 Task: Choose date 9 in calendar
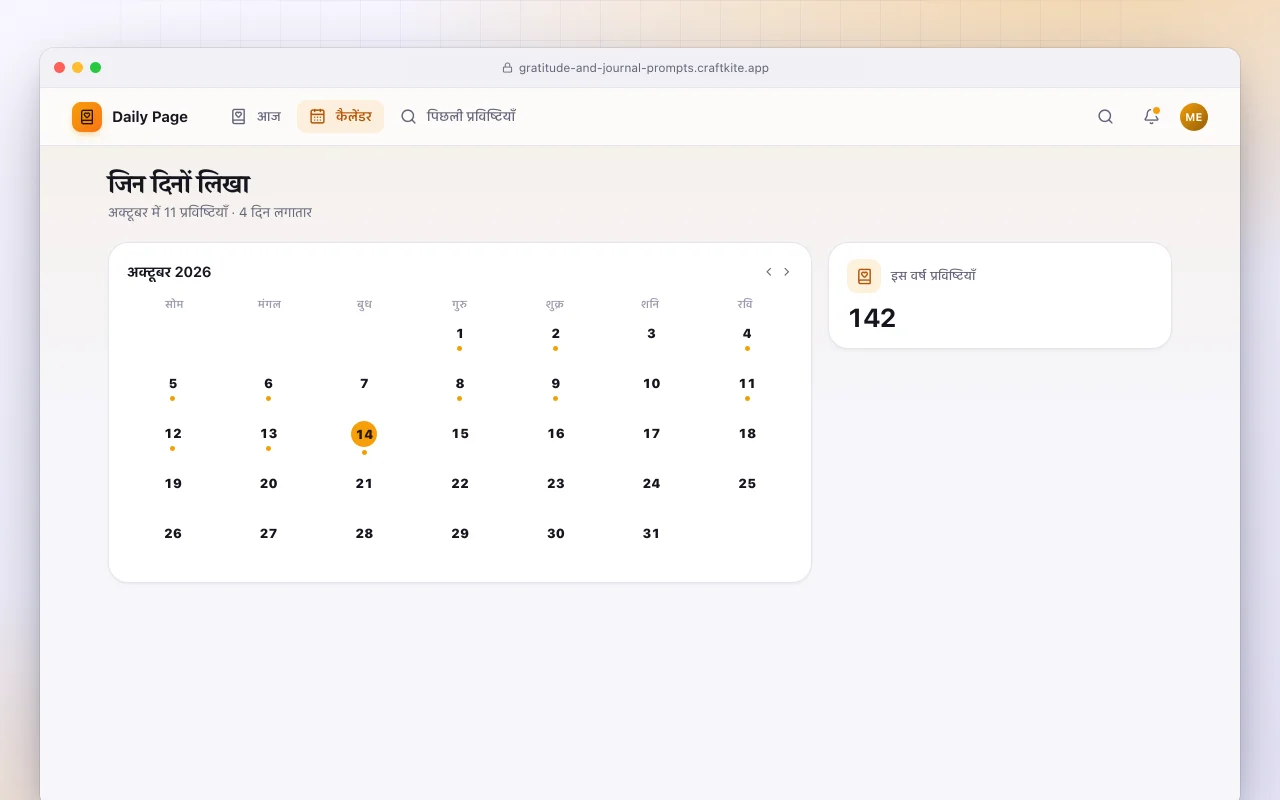(556, 386)
